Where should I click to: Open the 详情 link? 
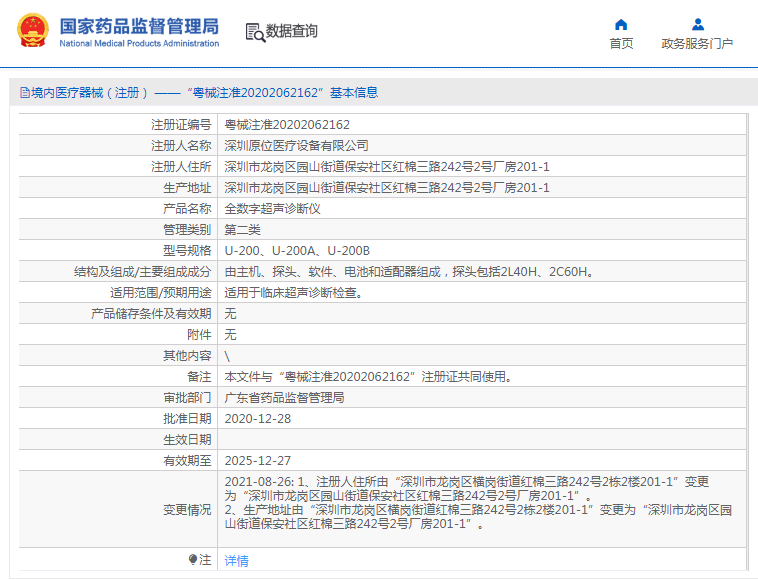(x=236, y=561)
